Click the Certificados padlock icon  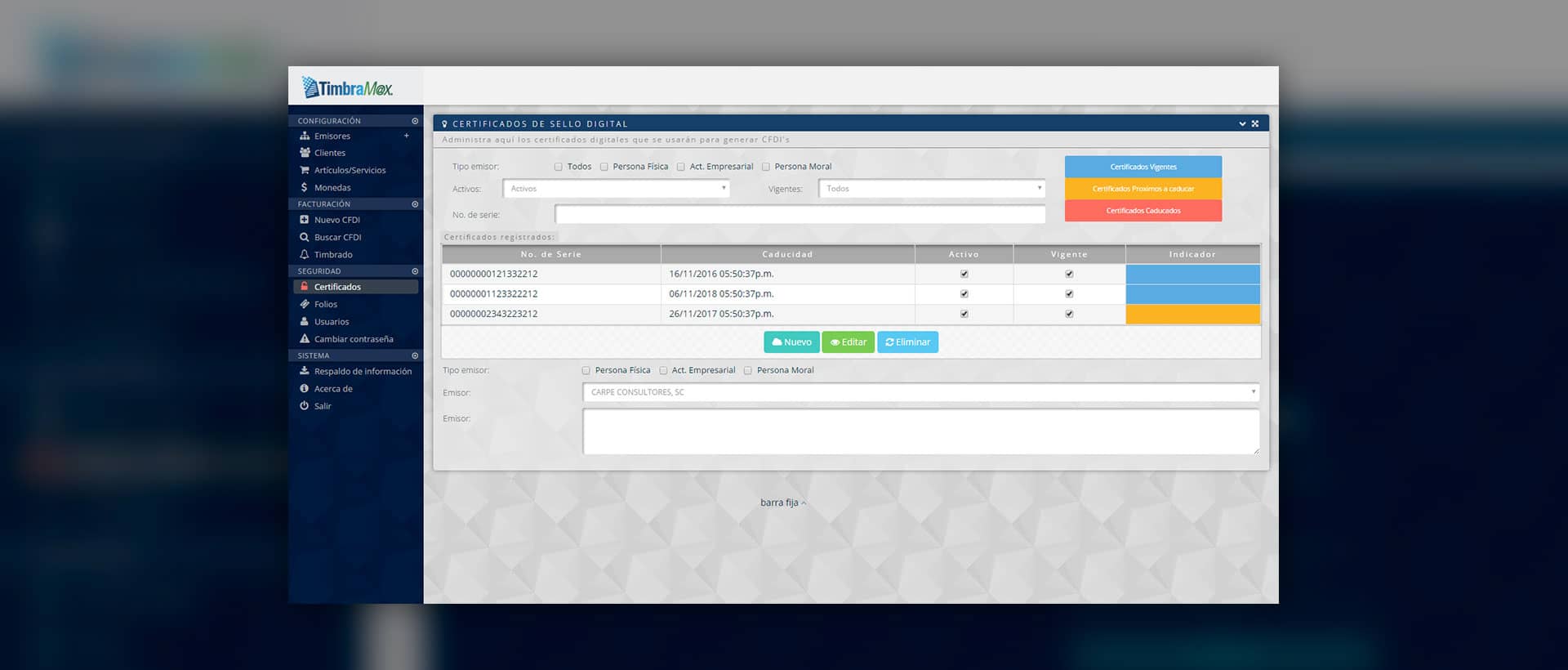[x=305, y=287]
